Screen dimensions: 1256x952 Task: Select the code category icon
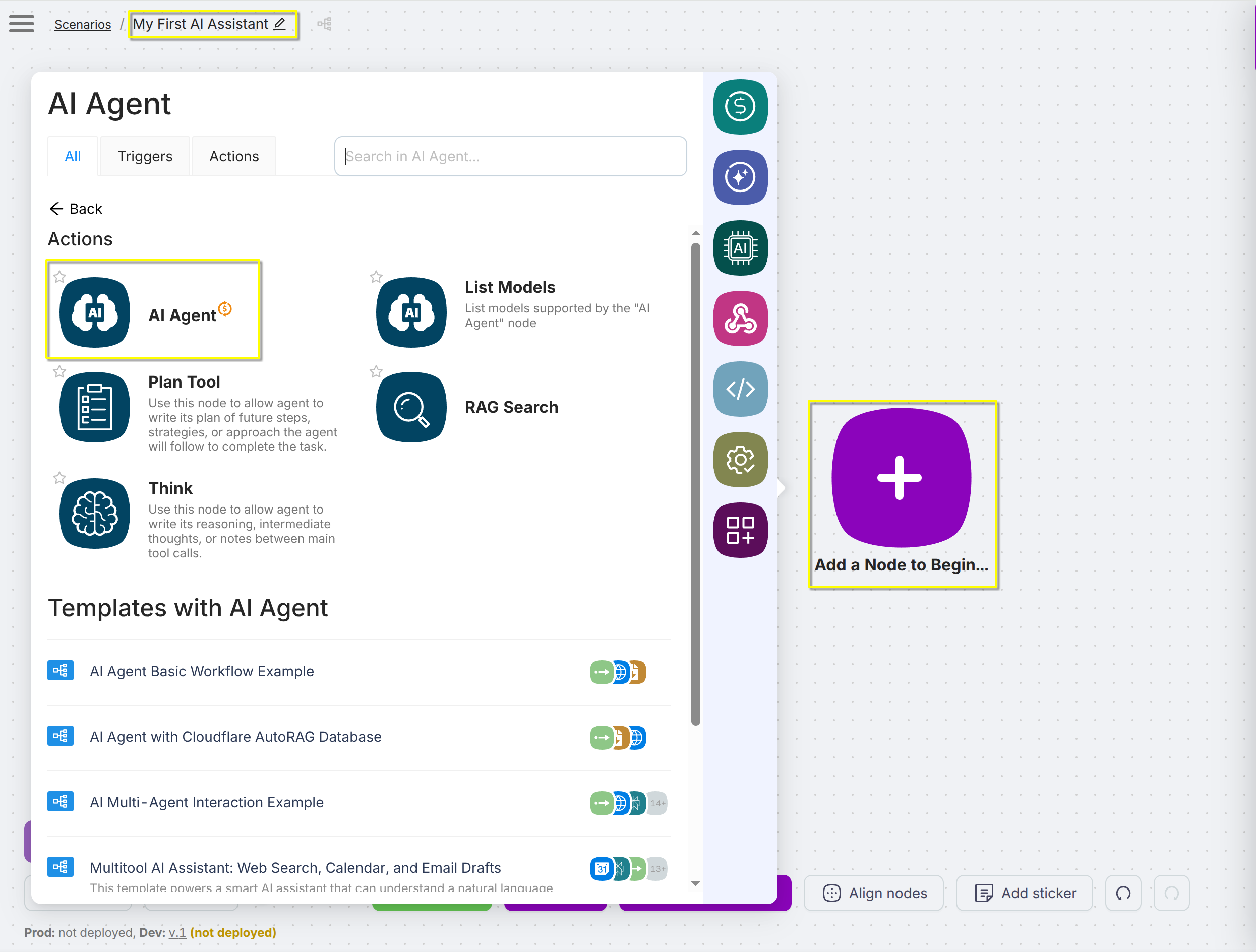(740, 389)
